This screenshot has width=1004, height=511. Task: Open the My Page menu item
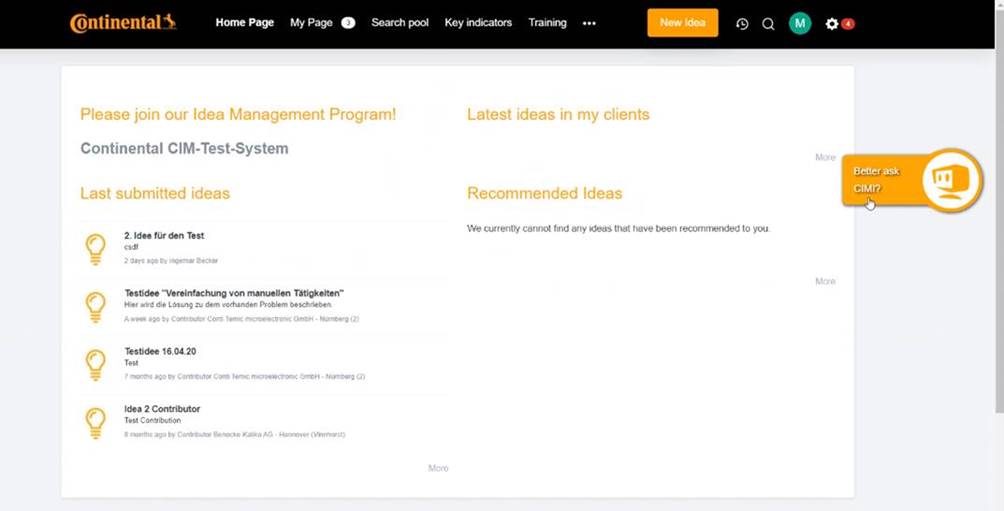[311, 23]
